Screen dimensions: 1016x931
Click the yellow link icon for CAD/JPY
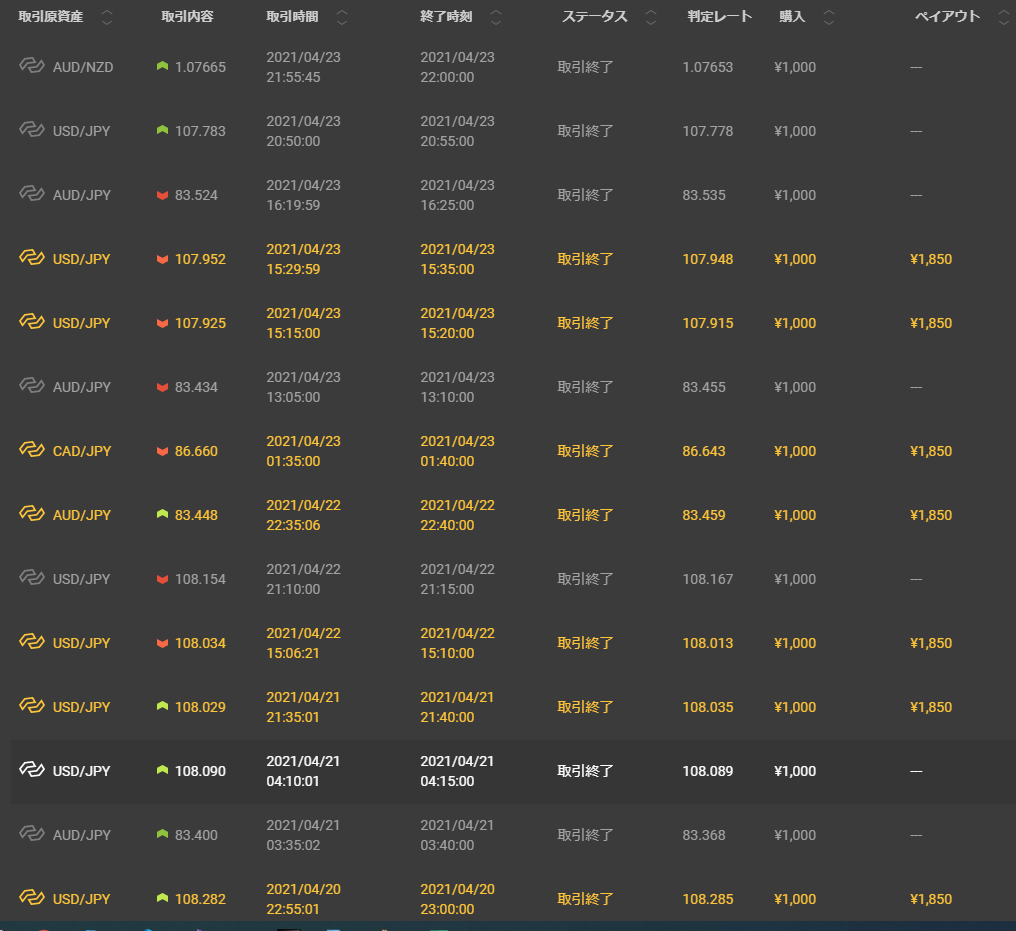32,449
